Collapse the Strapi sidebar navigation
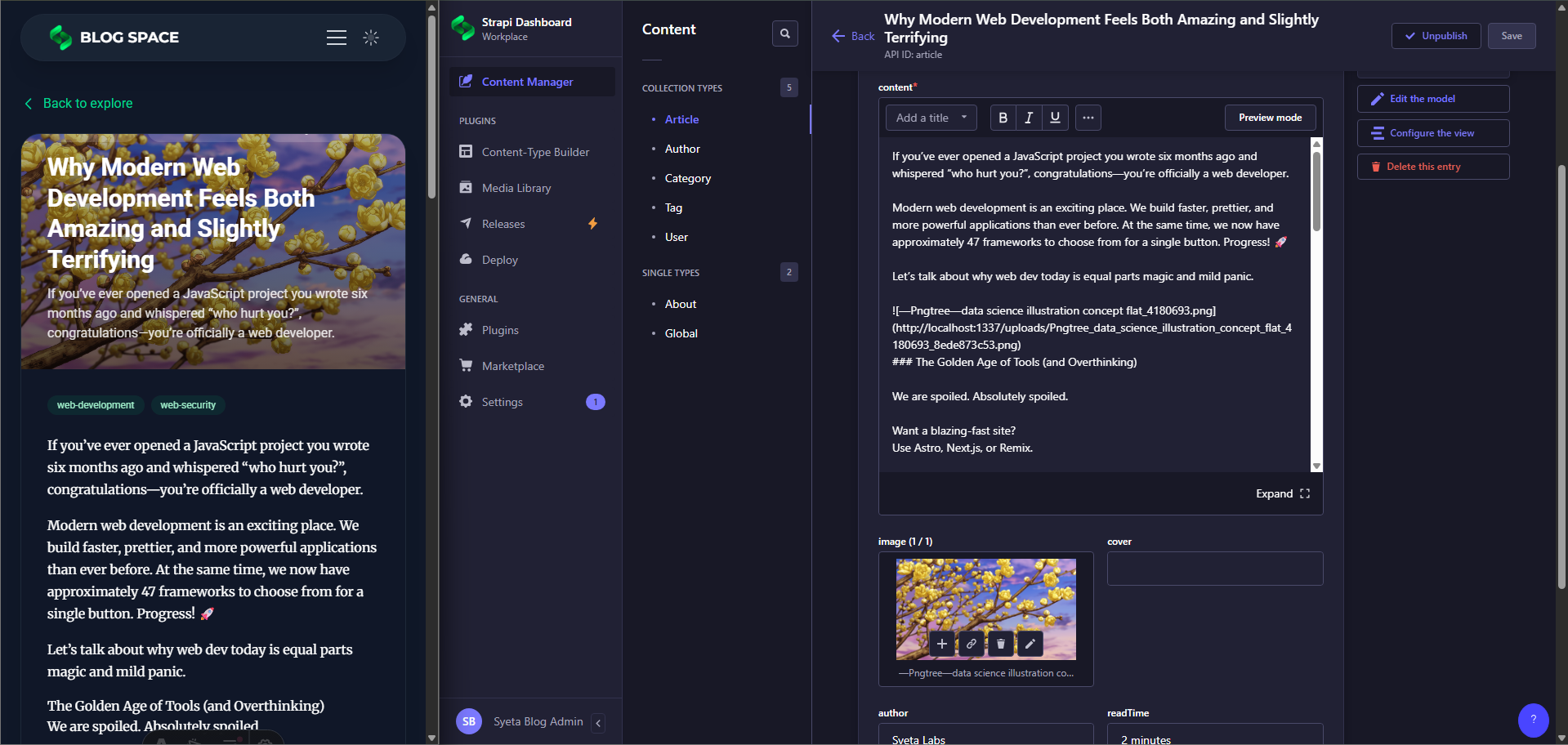This screenshot has height=745, width=1568. point(598,723)
